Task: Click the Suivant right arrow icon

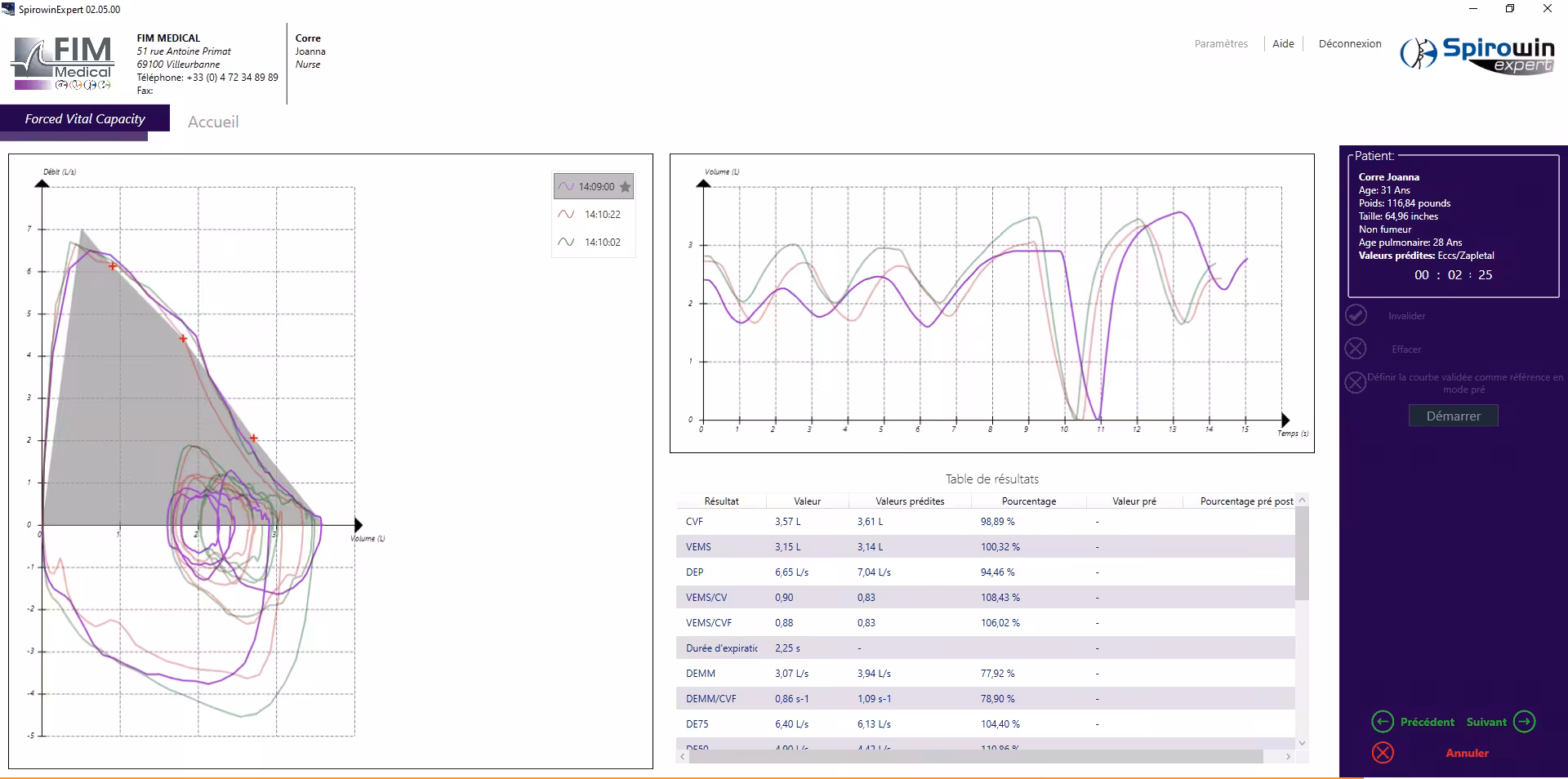Action: click(x=1524, y=722)
